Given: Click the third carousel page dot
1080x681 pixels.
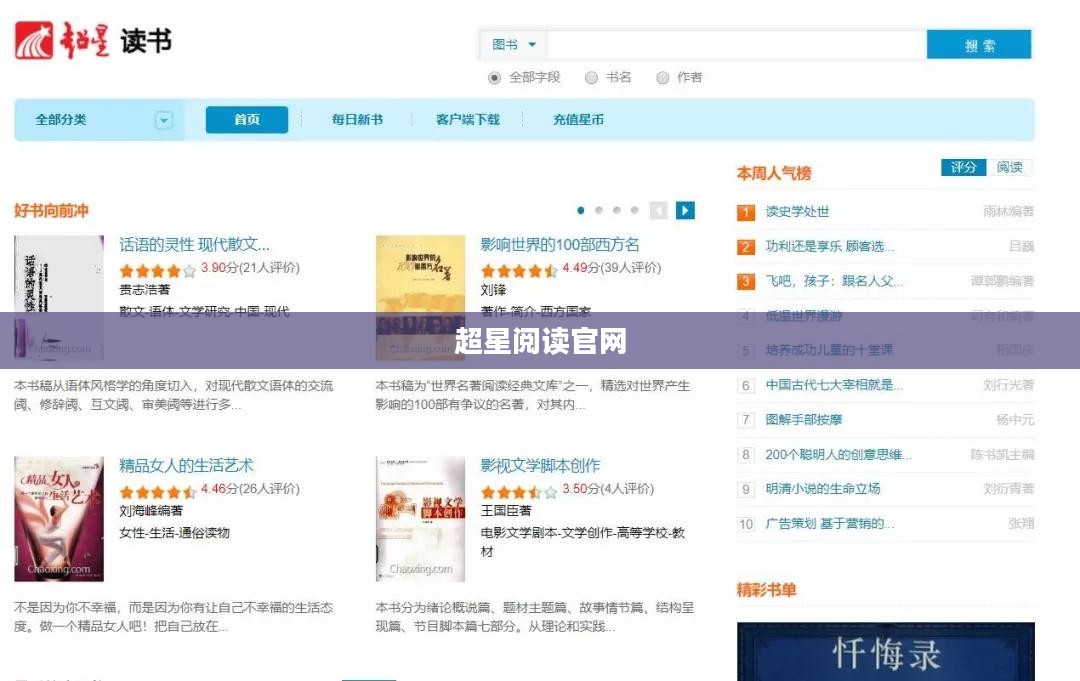Looking at the screenshot, I should point(616,211).
